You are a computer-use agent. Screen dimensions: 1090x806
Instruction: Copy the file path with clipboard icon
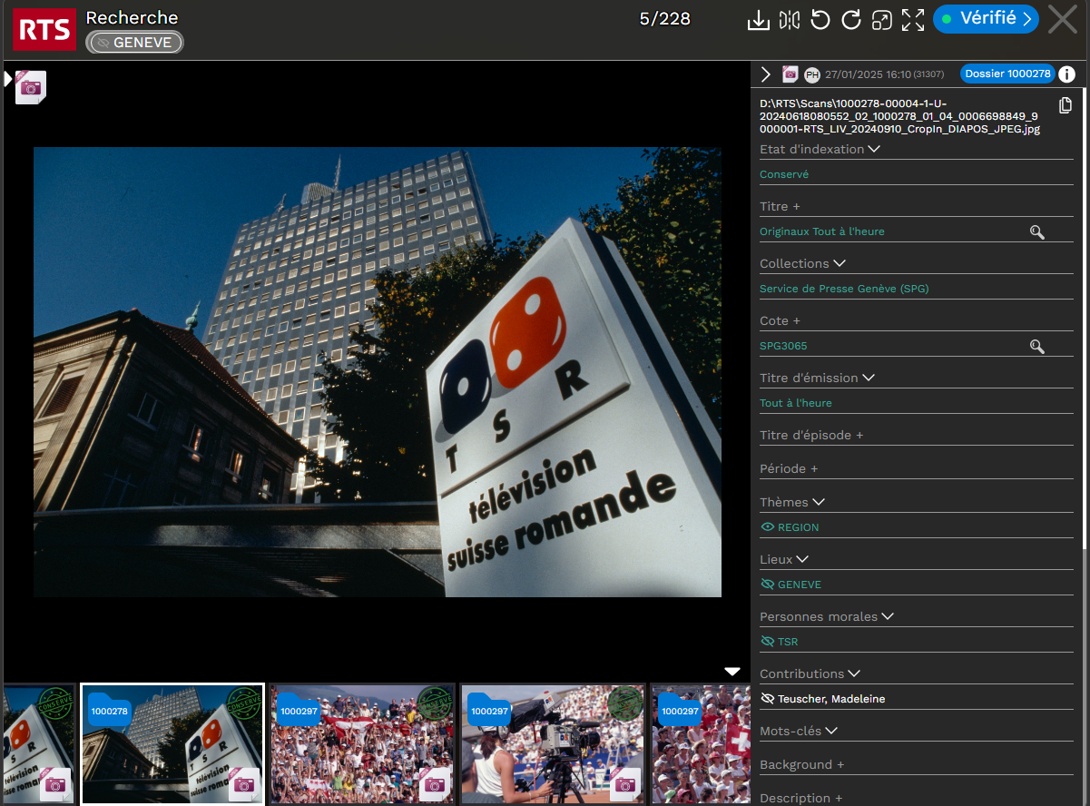coord(1065,105)
